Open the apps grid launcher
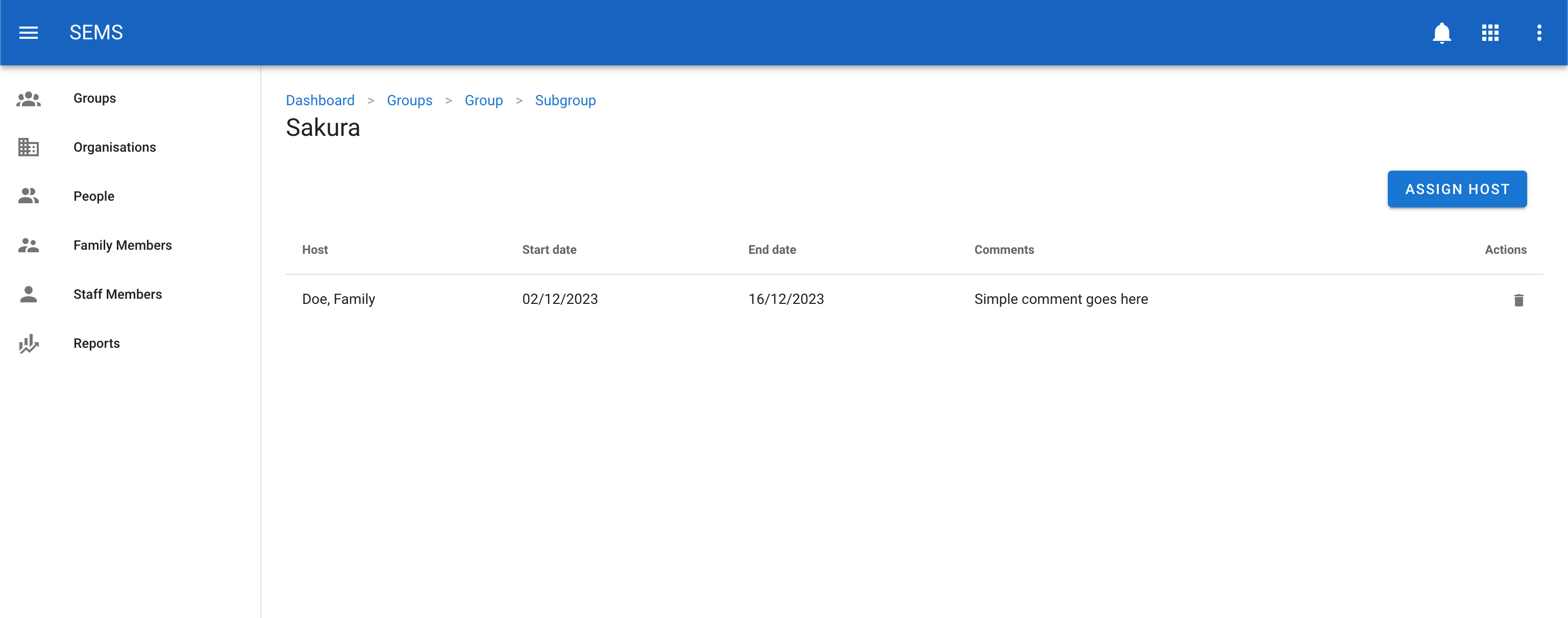Image resolution: width=1568 pixels, height=618 pixels. coord(1490,32)
